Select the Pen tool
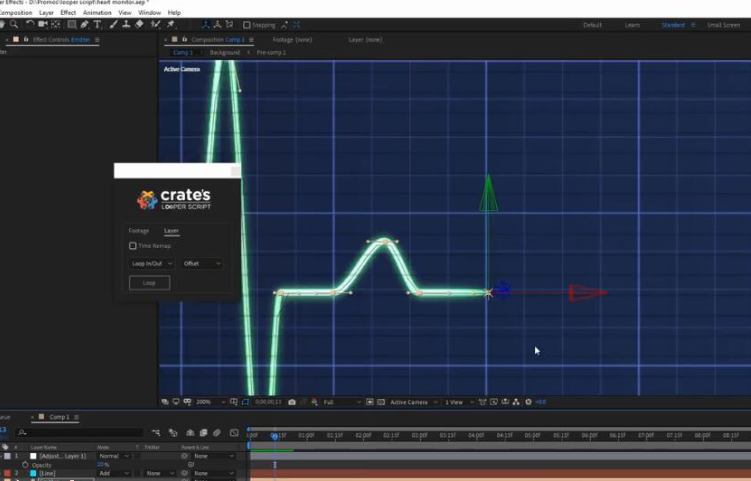 point(83,25)
